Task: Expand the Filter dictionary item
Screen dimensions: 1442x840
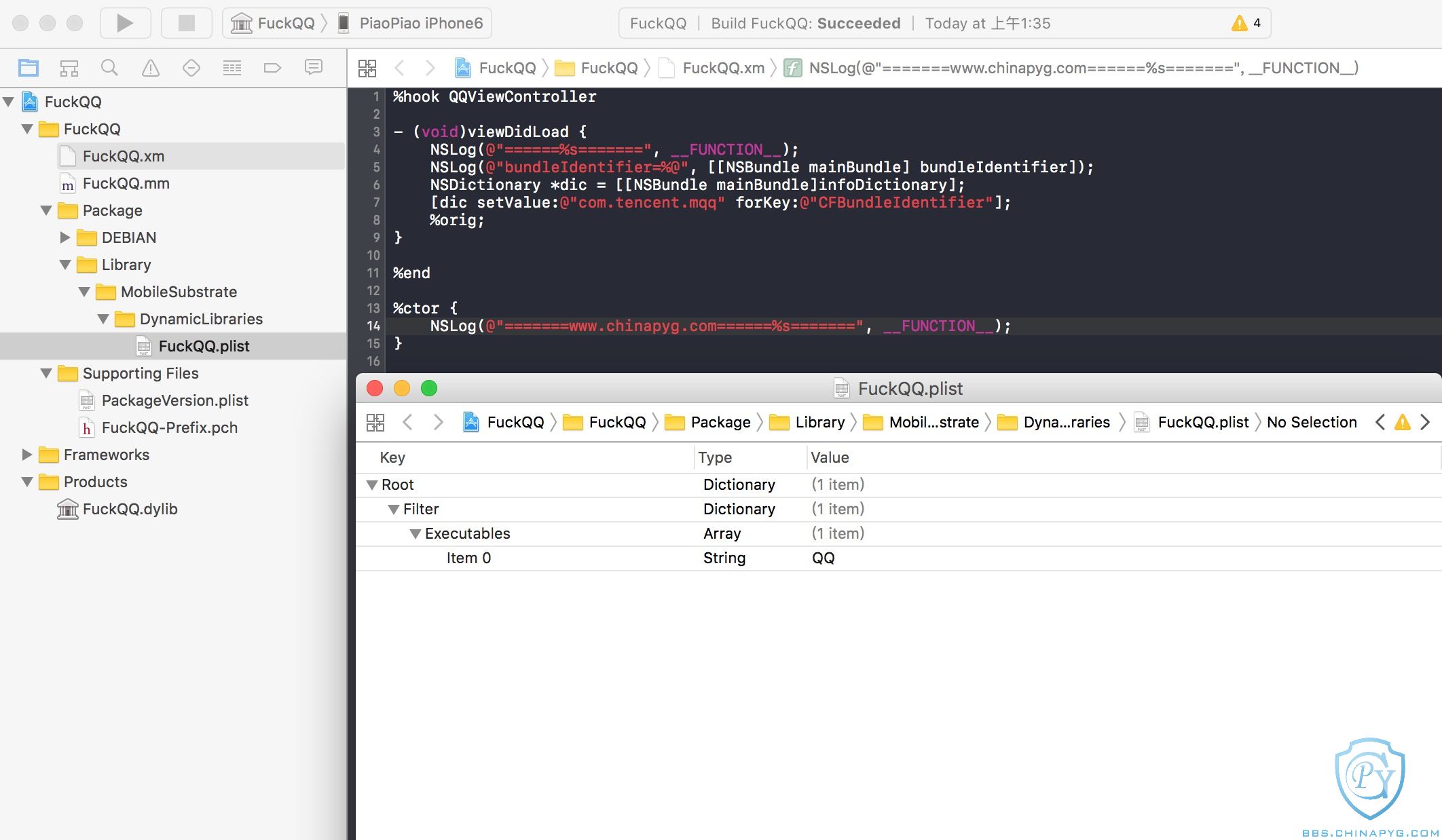Action: point(393,509)
